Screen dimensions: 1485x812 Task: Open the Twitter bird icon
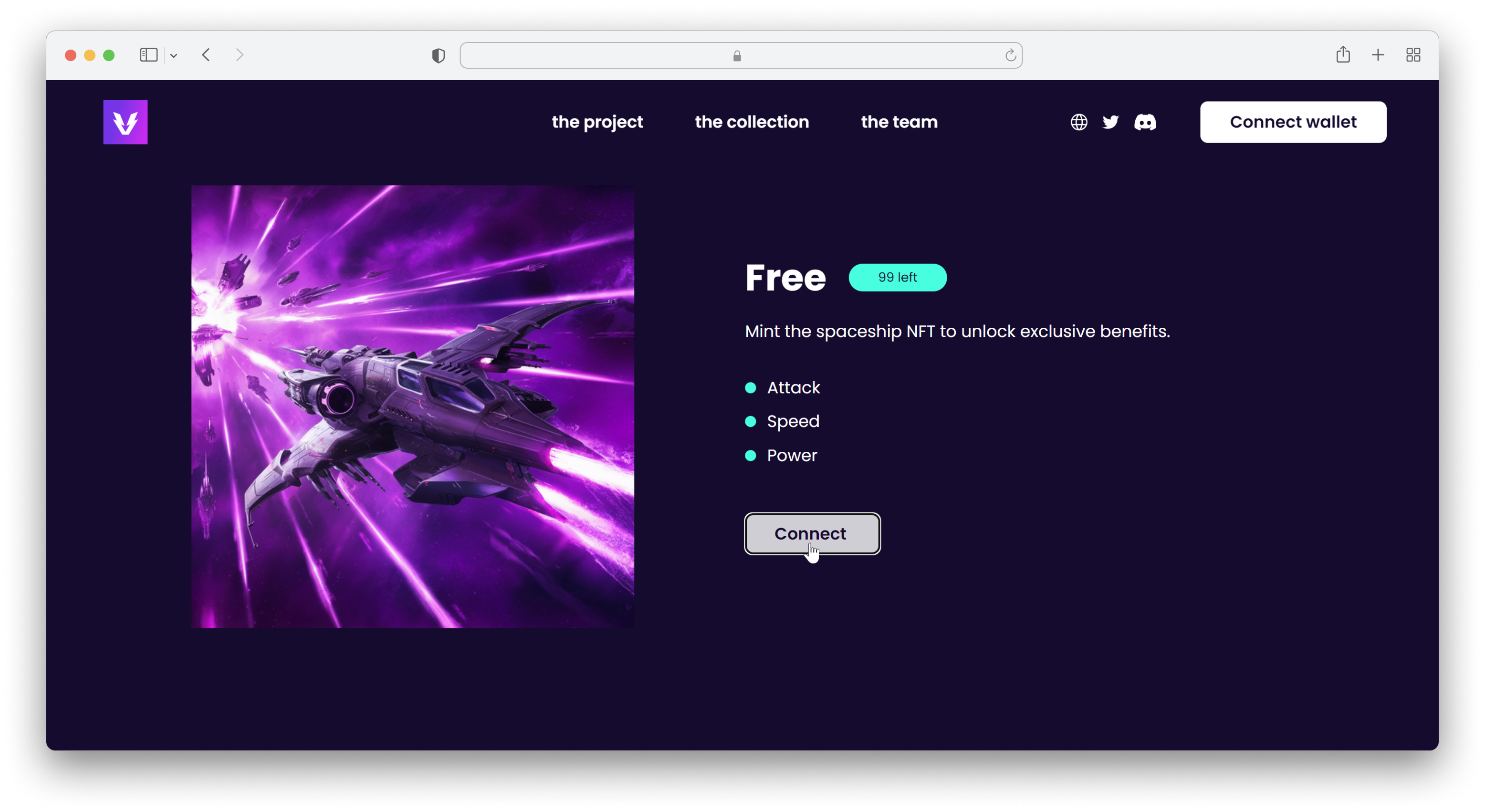point(1110,122)
